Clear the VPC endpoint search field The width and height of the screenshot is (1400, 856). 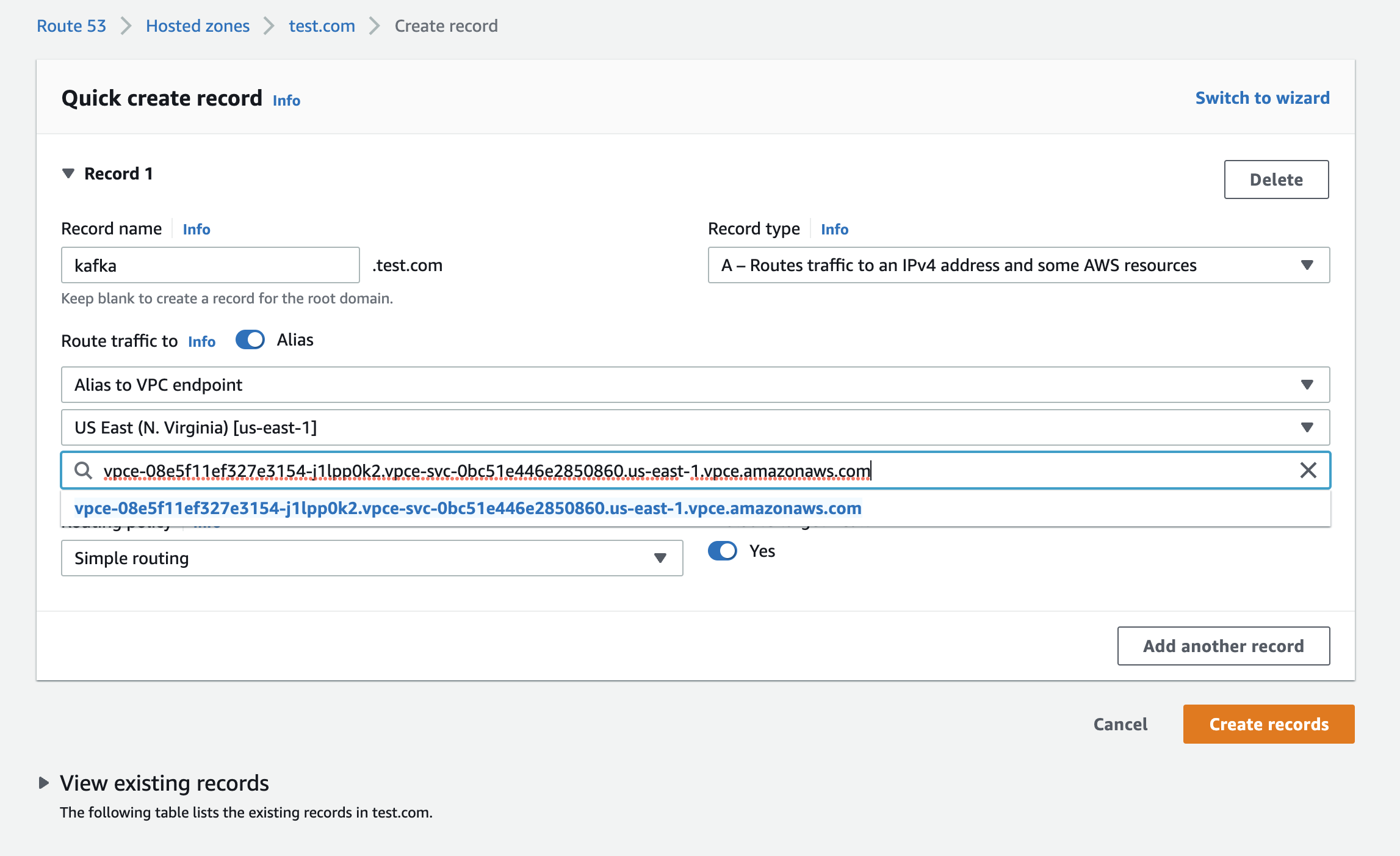point(1308,470)
